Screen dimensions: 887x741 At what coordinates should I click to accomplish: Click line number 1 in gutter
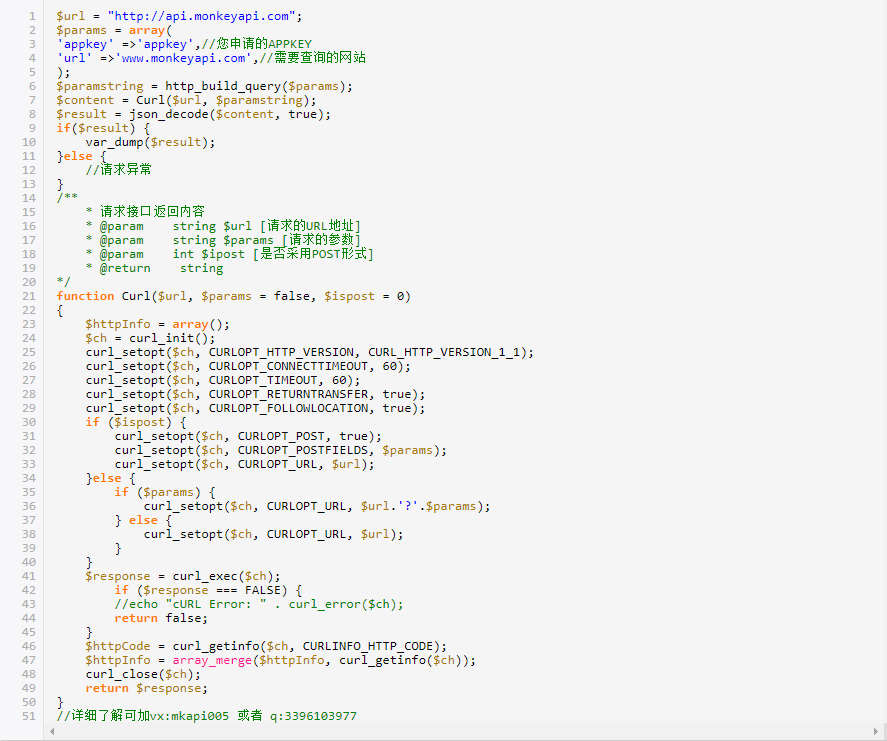pyautogui.click(x=32, y=16)
